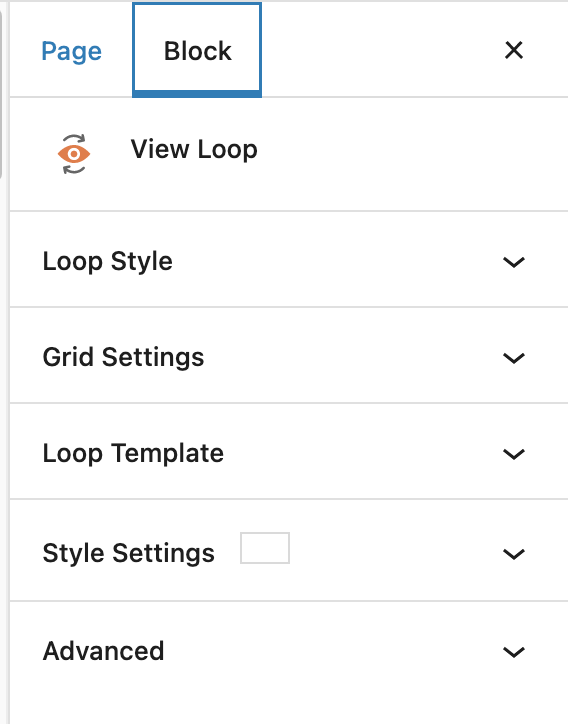Viewport: 568px width, 724px height.
Task: Click the down-arrow icon next to Grid Settings
Action: [514, 358]
